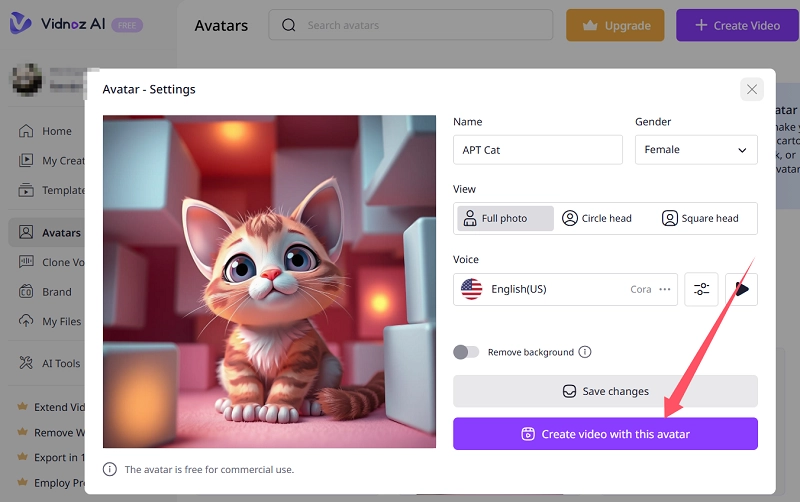Play the voice preview
The width and height of the screenshot is (800, 502).
742,289
